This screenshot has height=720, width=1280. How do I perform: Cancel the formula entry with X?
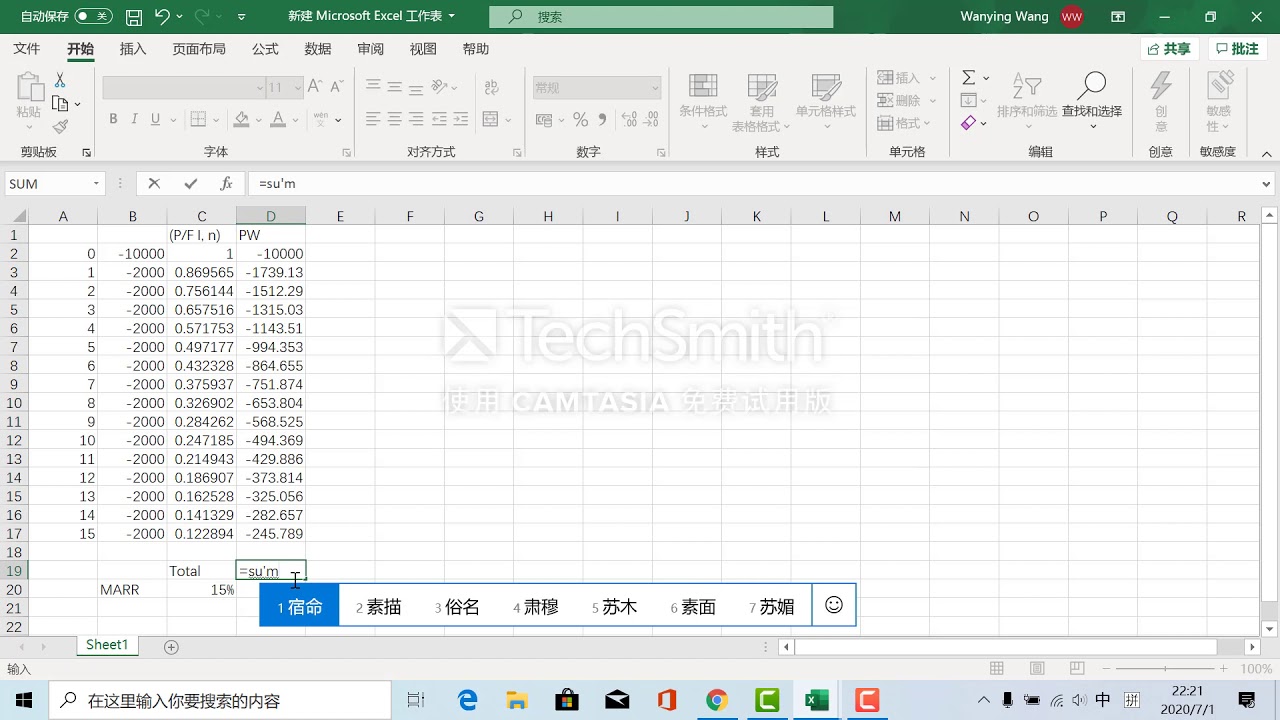tap(154, 184)
